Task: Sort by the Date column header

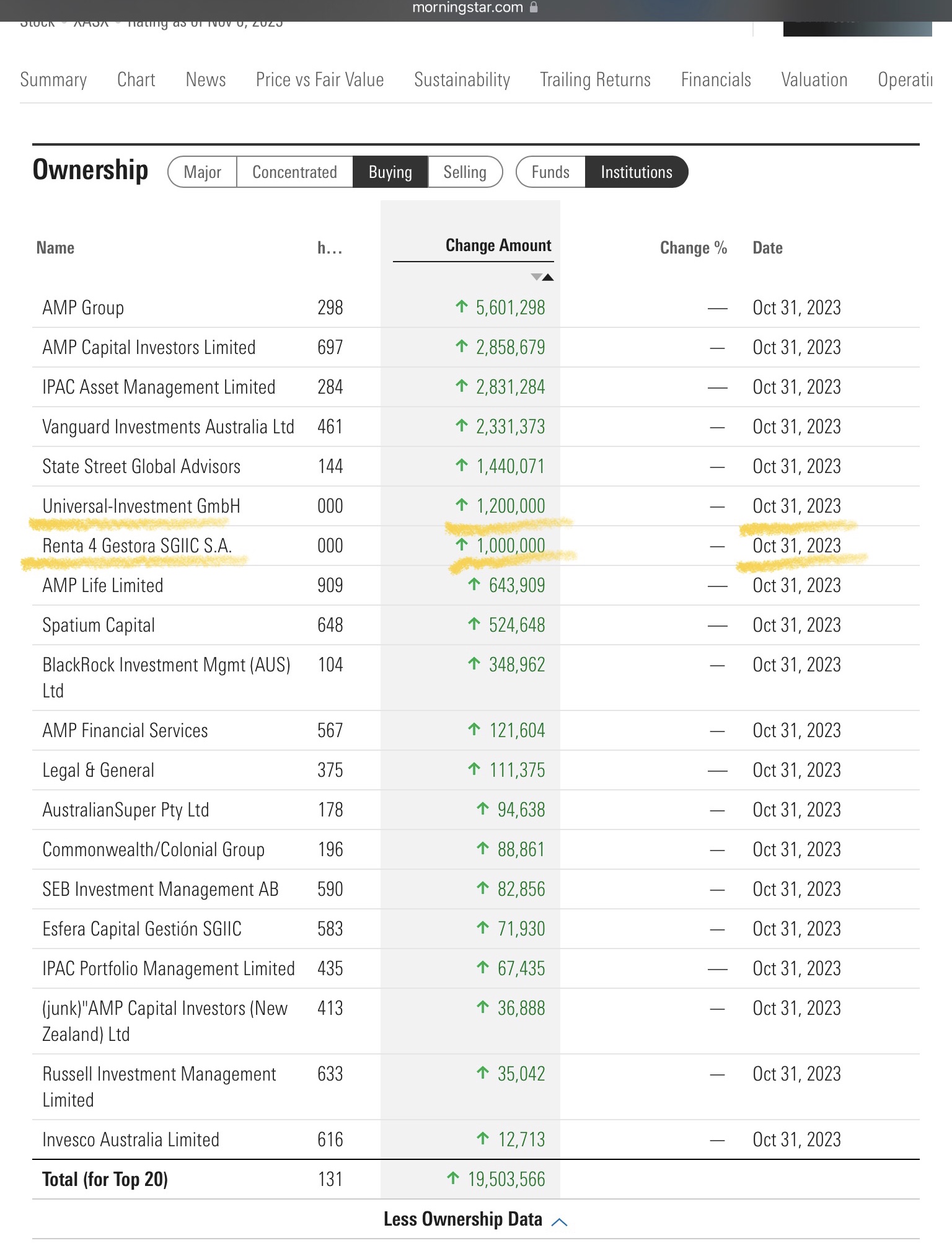Action: [x=767, y=248]
